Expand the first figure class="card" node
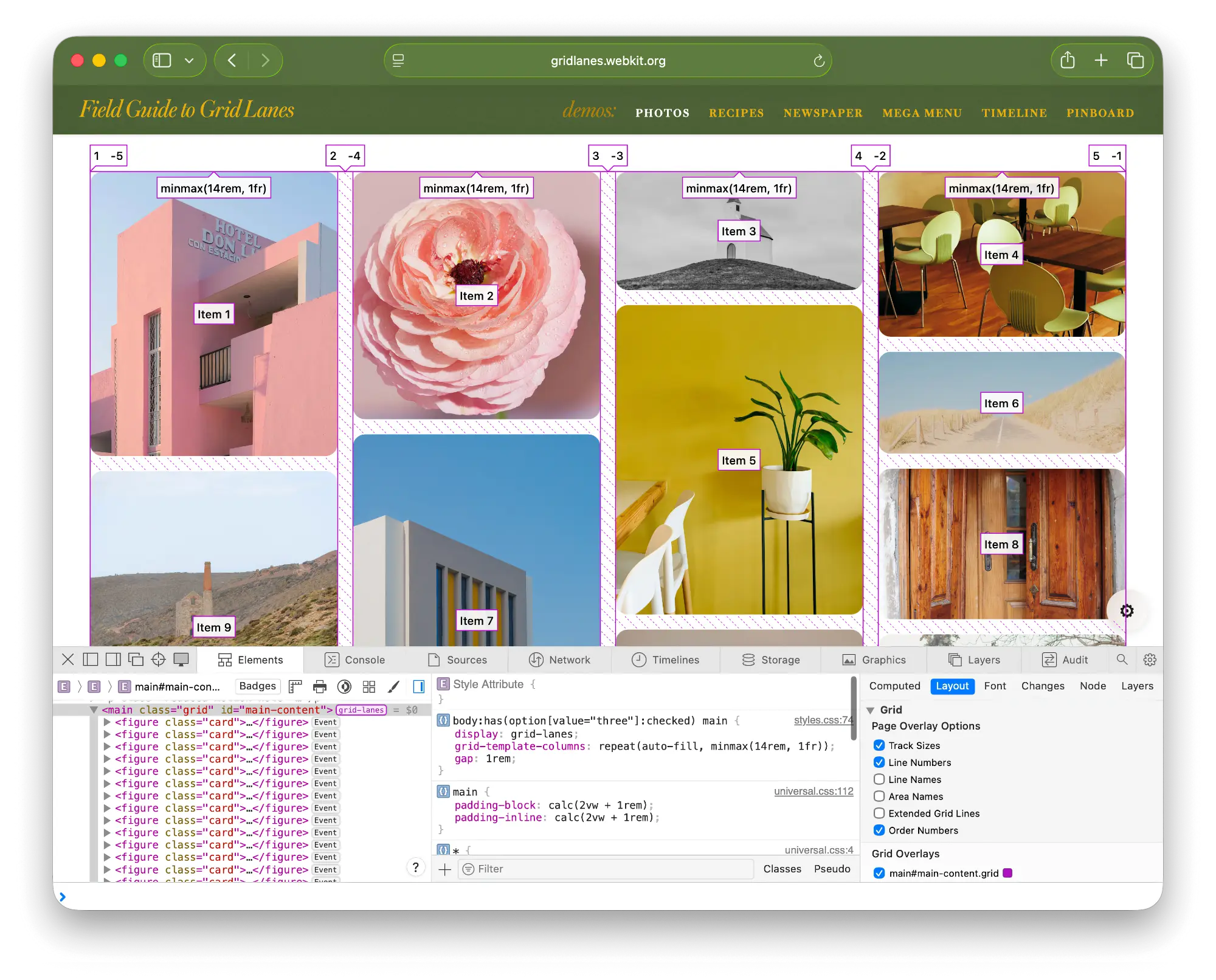Image resolution: width=1216 pixels, height=980 pixels. coord(107,722)
